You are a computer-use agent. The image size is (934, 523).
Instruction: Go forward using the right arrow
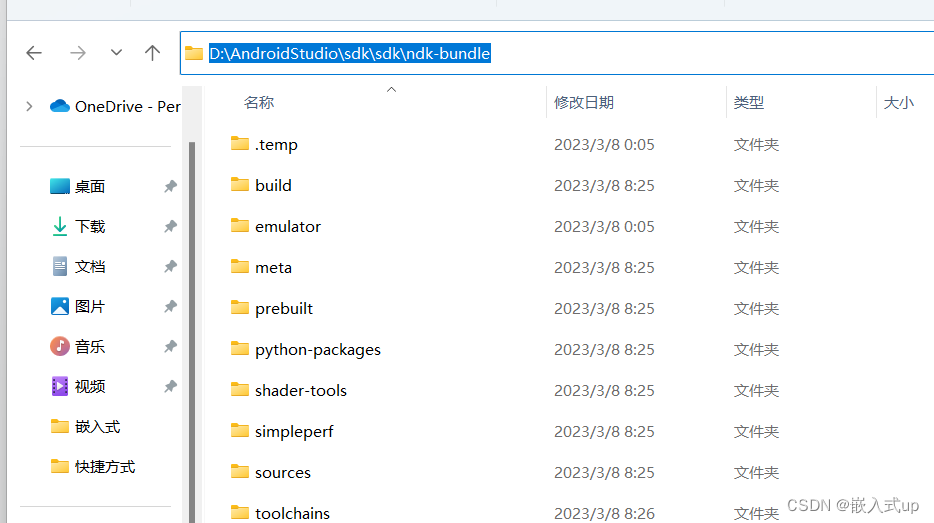[77, 53]
